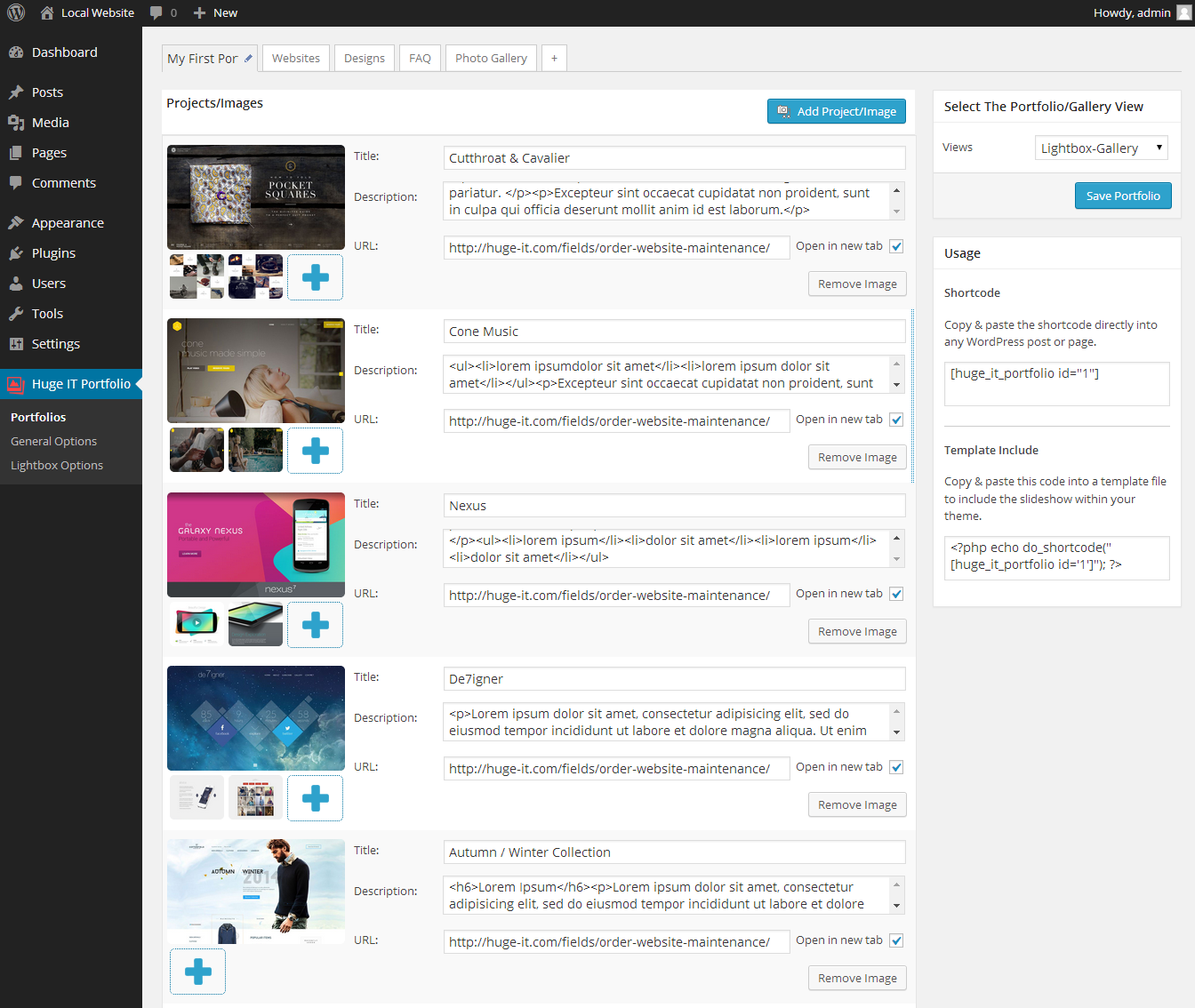Click the Appearance brush icon
The height and width of the screenshot is (1008, 1195).
coord(16,223)
